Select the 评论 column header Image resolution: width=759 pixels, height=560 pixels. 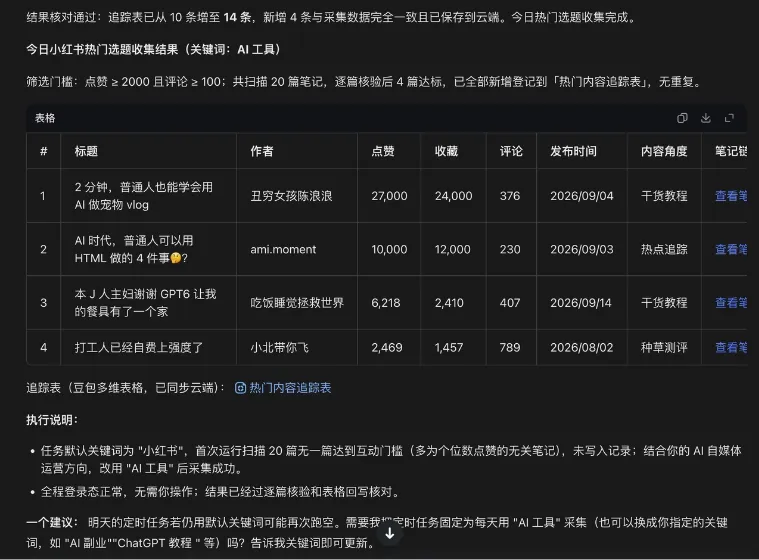[x=511, y=151]
